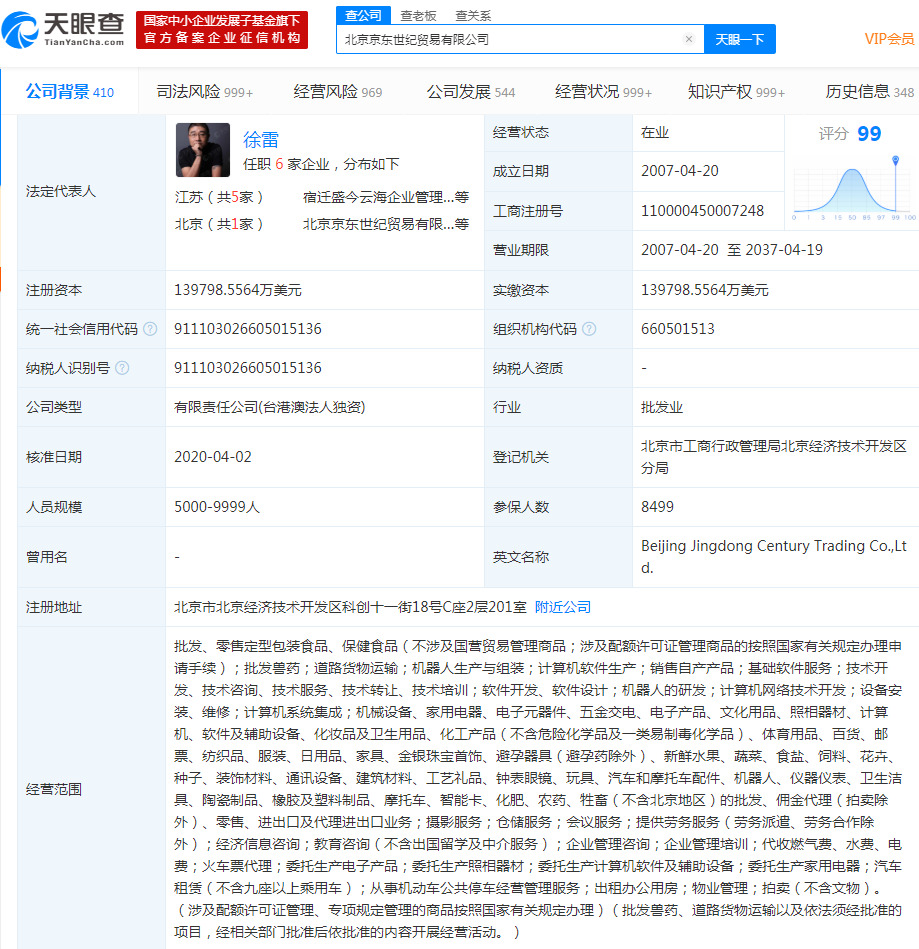
Task: Open the 司法风险 999+ tab
Action: 205,92
